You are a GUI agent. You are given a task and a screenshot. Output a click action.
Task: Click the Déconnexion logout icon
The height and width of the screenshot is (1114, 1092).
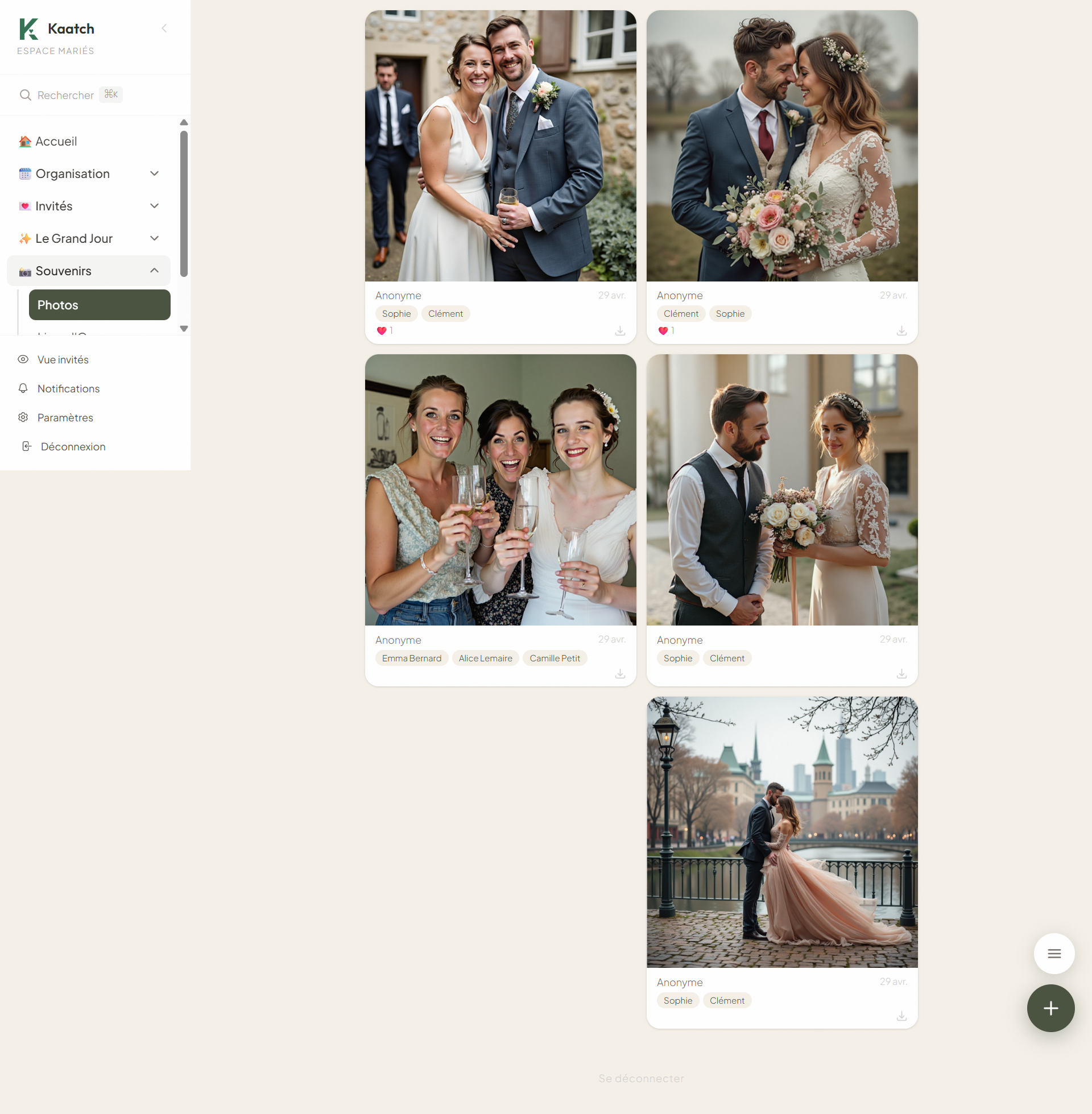pos(26,446)
